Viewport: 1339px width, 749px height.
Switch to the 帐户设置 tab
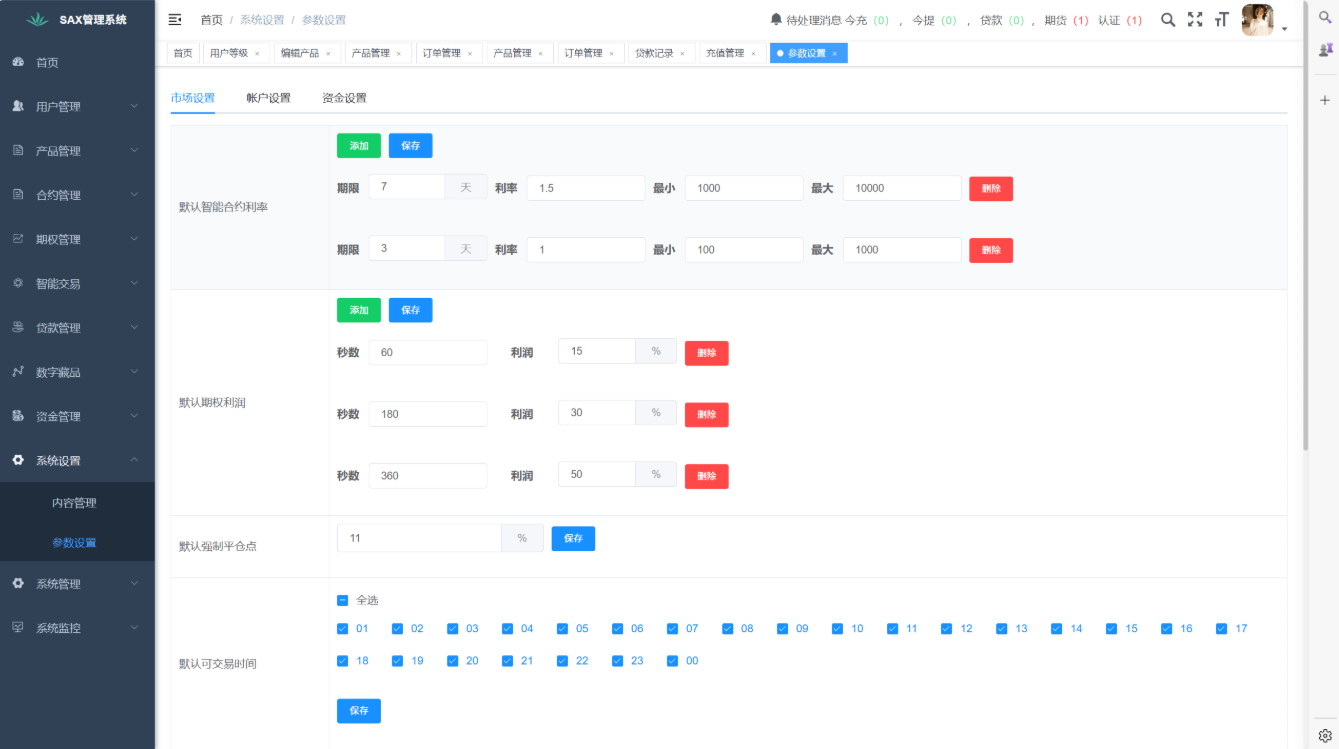(268, 98)
